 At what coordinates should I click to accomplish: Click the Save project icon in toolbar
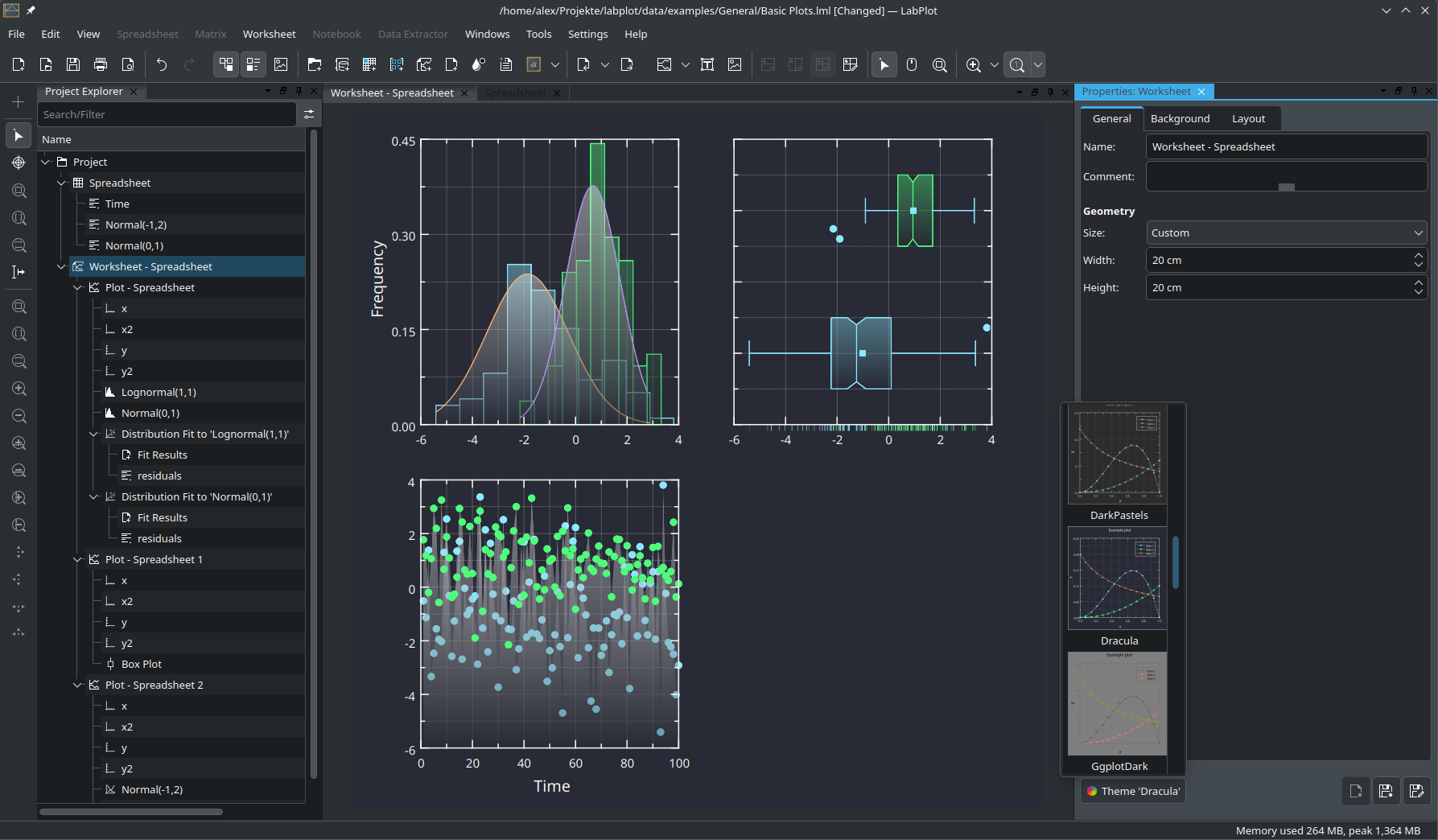[x=73, y=65]
